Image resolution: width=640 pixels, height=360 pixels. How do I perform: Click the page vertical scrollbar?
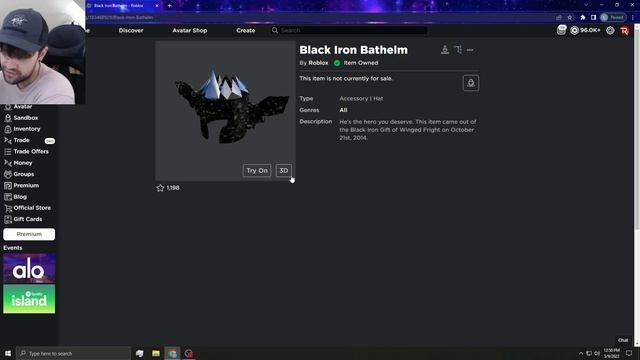pos(637,127)
